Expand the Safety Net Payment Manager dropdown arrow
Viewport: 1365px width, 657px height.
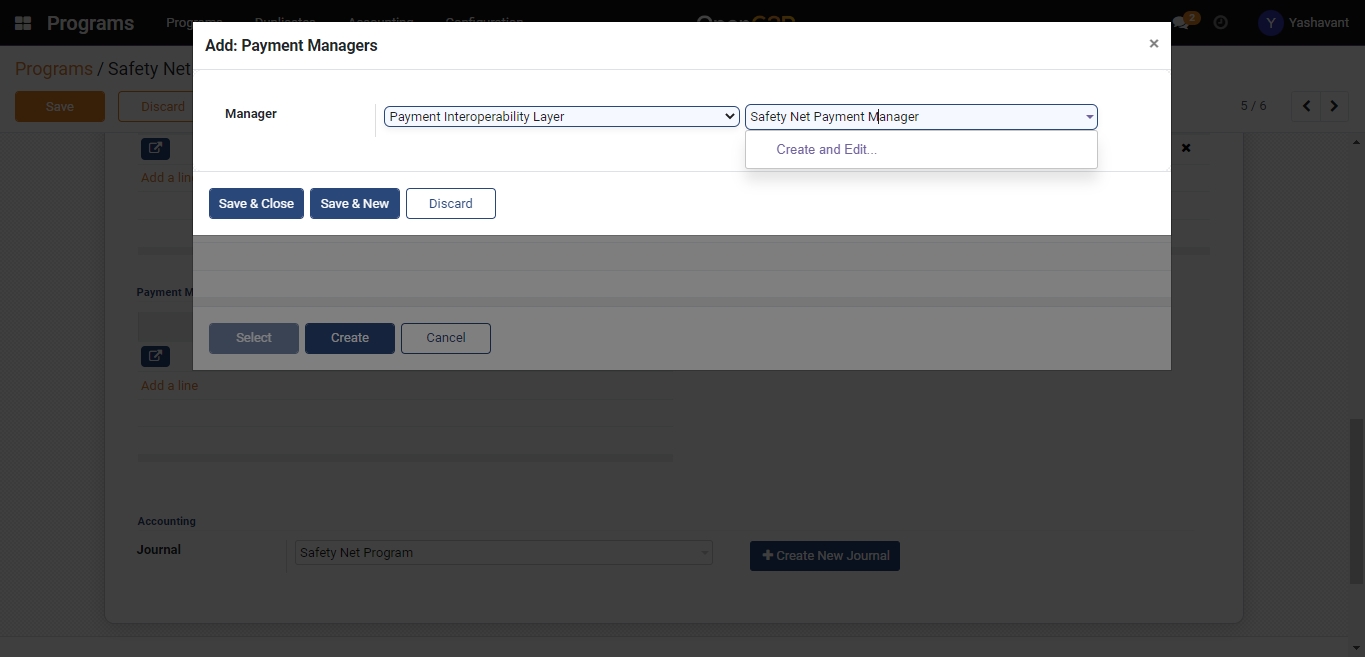click(1089, 117)
